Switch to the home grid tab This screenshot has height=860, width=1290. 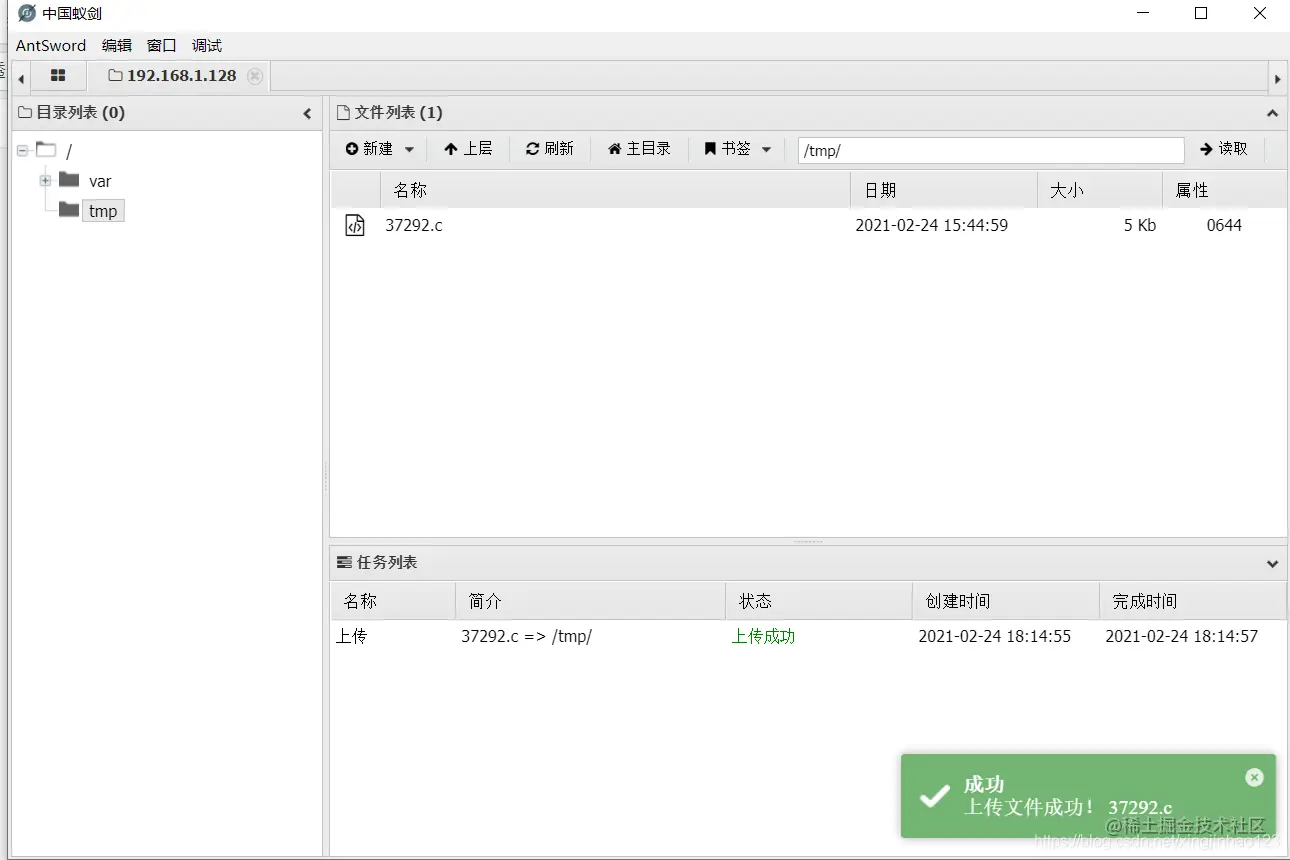pos(58,76)
